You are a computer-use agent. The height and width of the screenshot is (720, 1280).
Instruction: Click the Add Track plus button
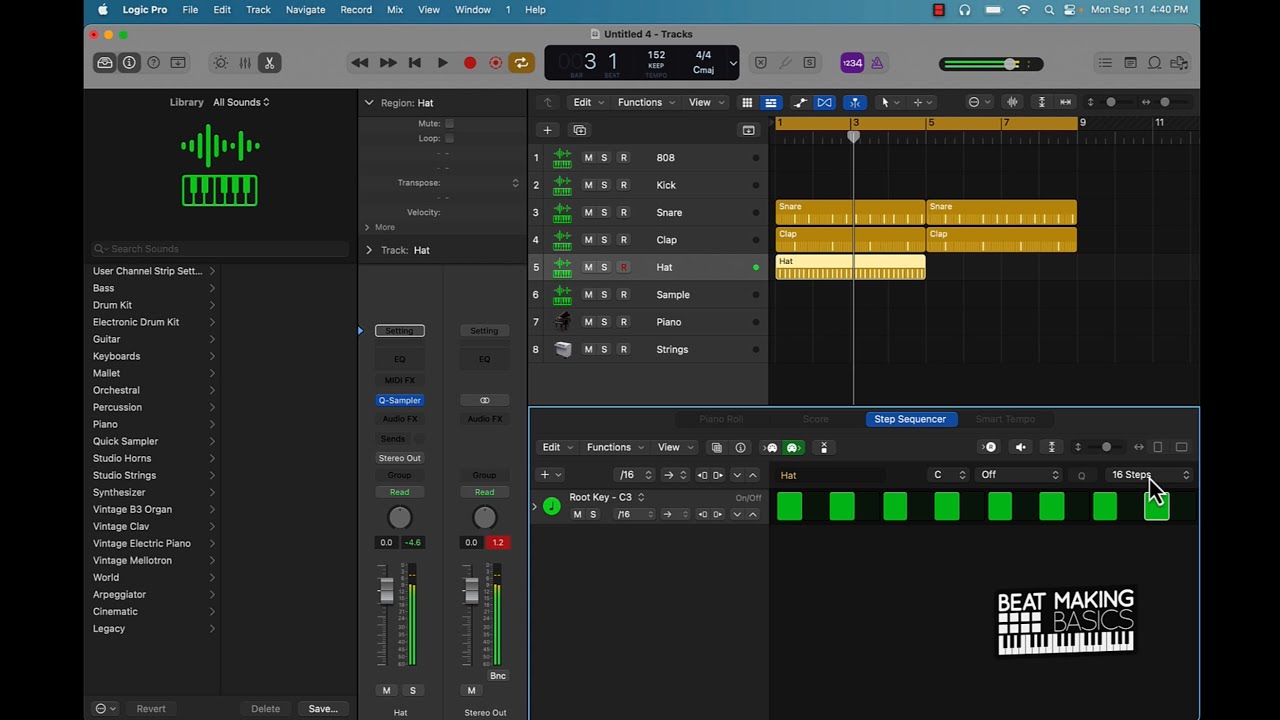[547, 130]
